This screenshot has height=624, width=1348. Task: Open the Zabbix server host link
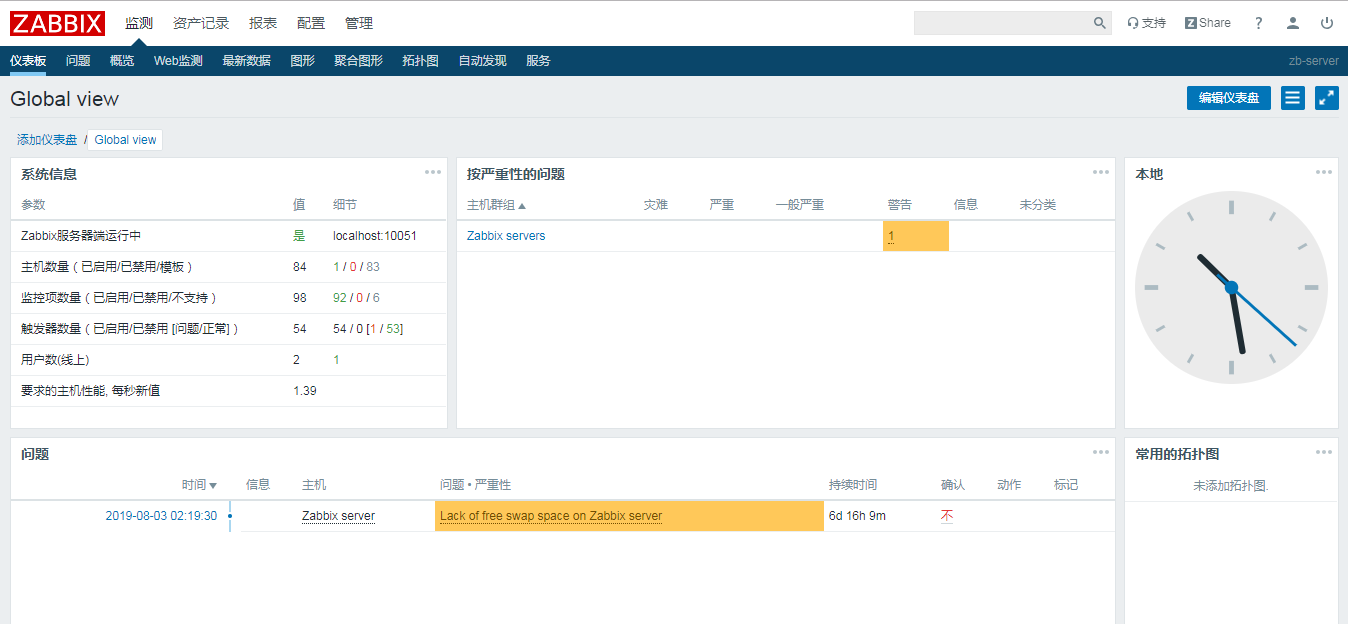tap(338, 516)
